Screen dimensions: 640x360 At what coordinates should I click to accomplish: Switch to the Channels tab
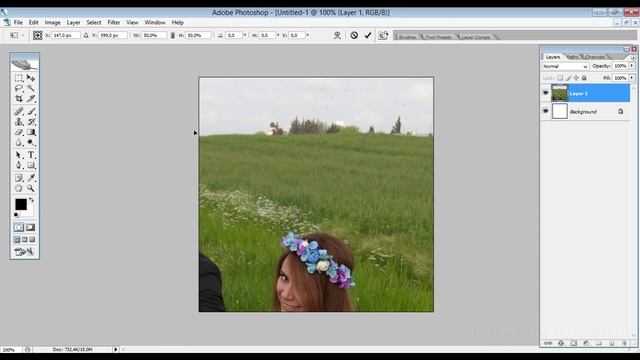(x=595, y=57)
